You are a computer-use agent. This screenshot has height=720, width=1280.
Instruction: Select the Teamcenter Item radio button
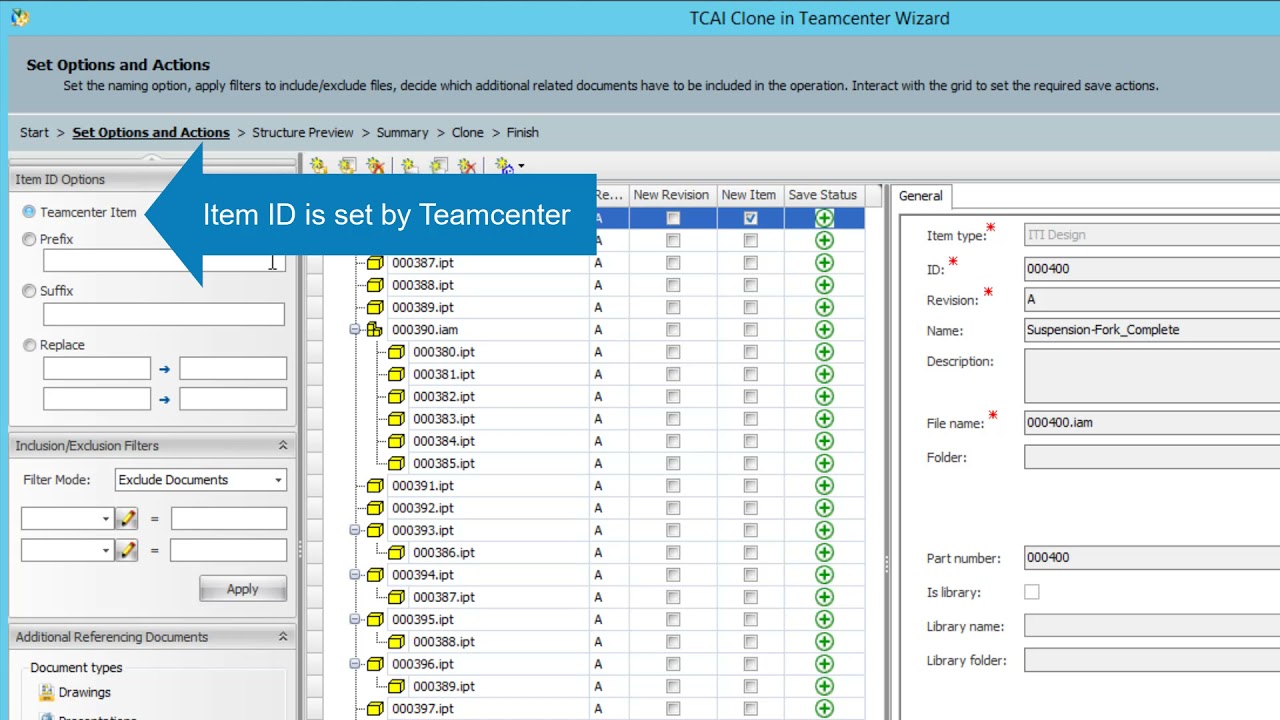pyautogui.click(x=29, y=212)
